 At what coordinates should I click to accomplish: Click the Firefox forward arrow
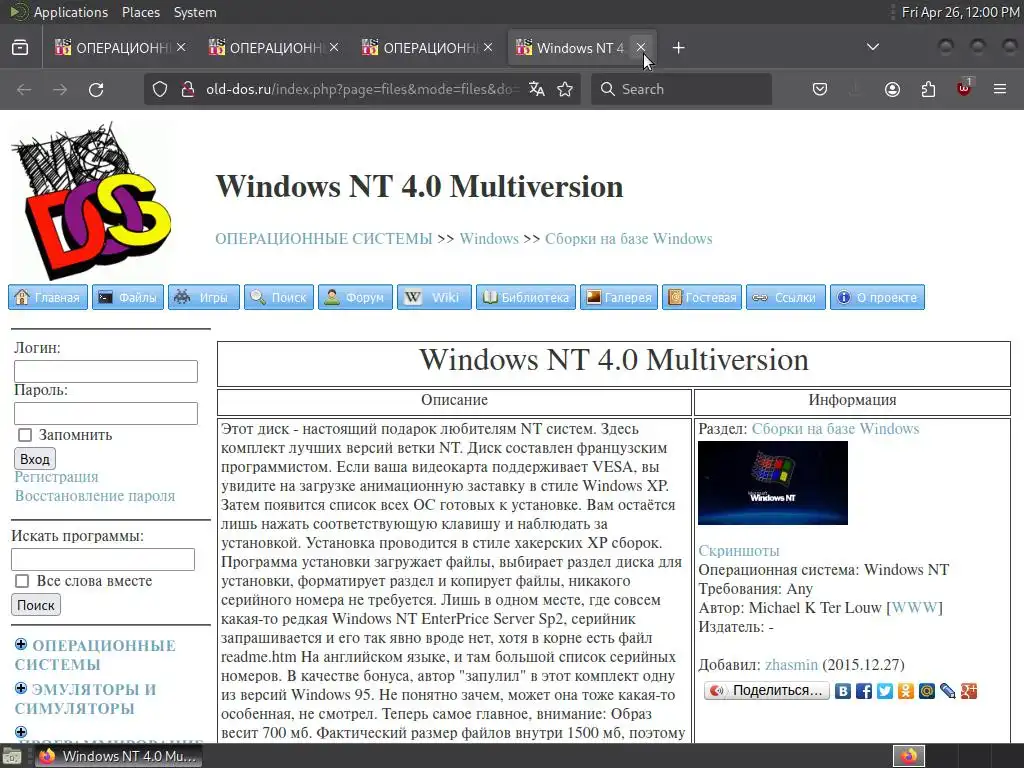coord(60,89)
